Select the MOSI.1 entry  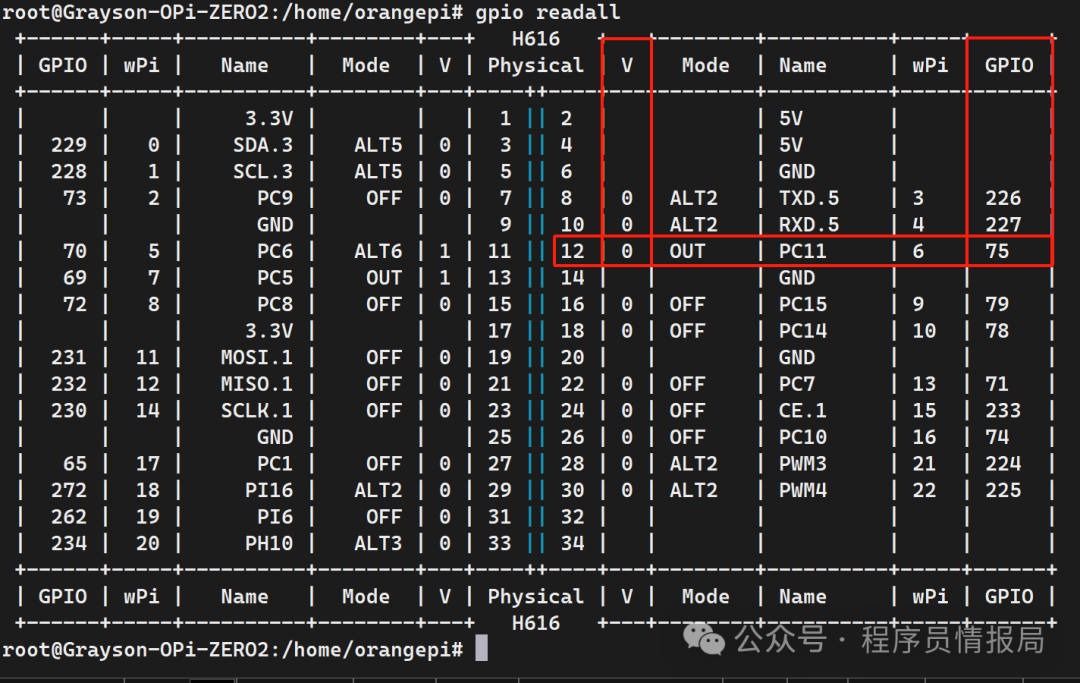257,357
